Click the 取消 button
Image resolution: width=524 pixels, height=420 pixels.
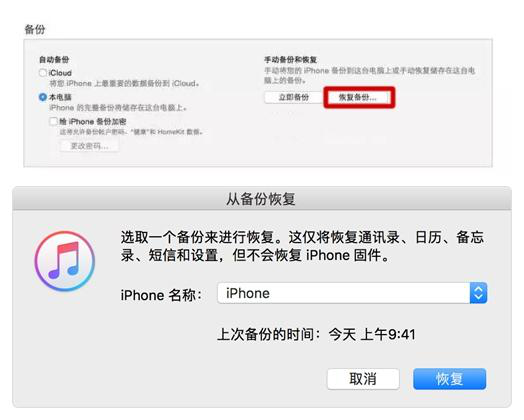point(363,379)
